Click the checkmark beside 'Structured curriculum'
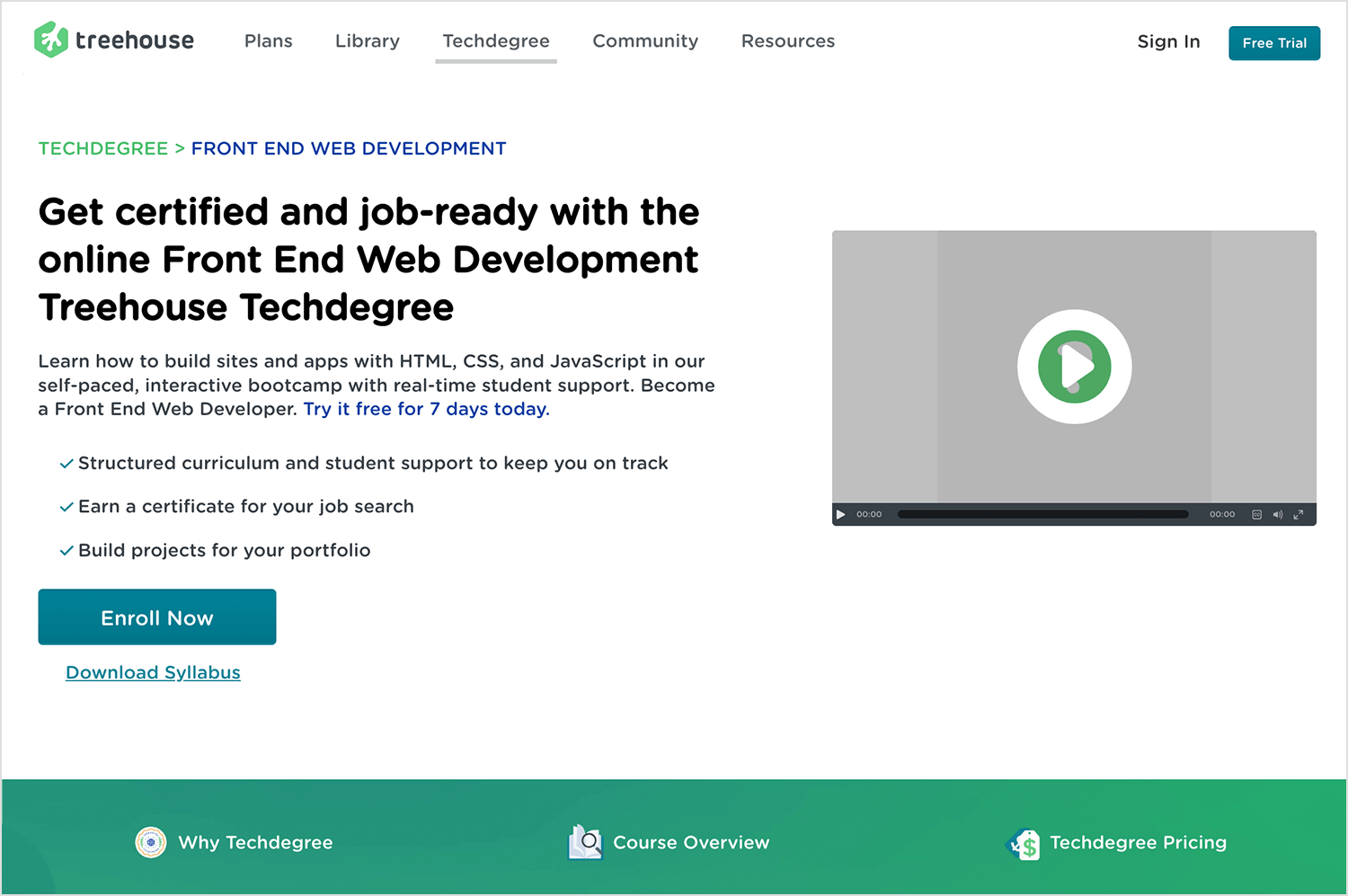Screen dimensions: 1348x896 67,464
